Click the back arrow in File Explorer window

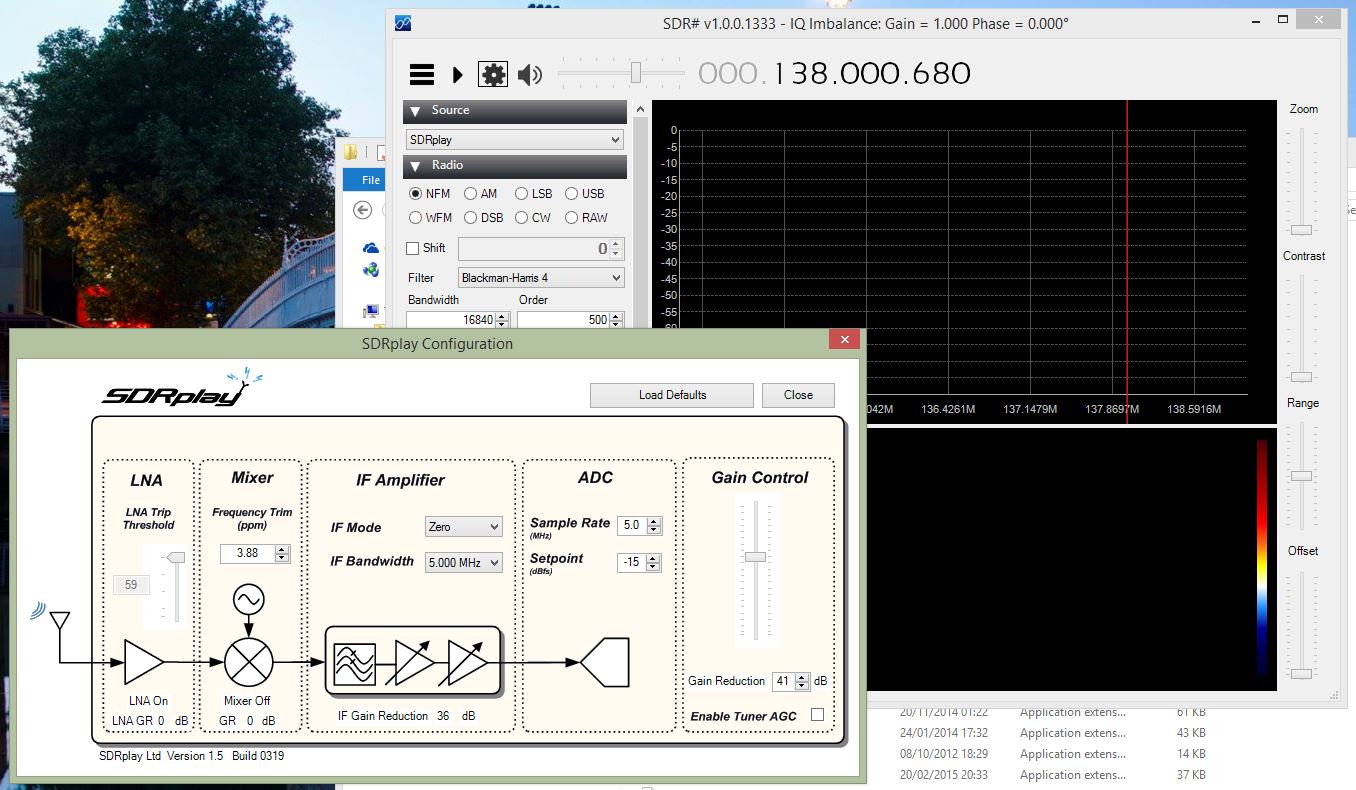click(363, 211)
